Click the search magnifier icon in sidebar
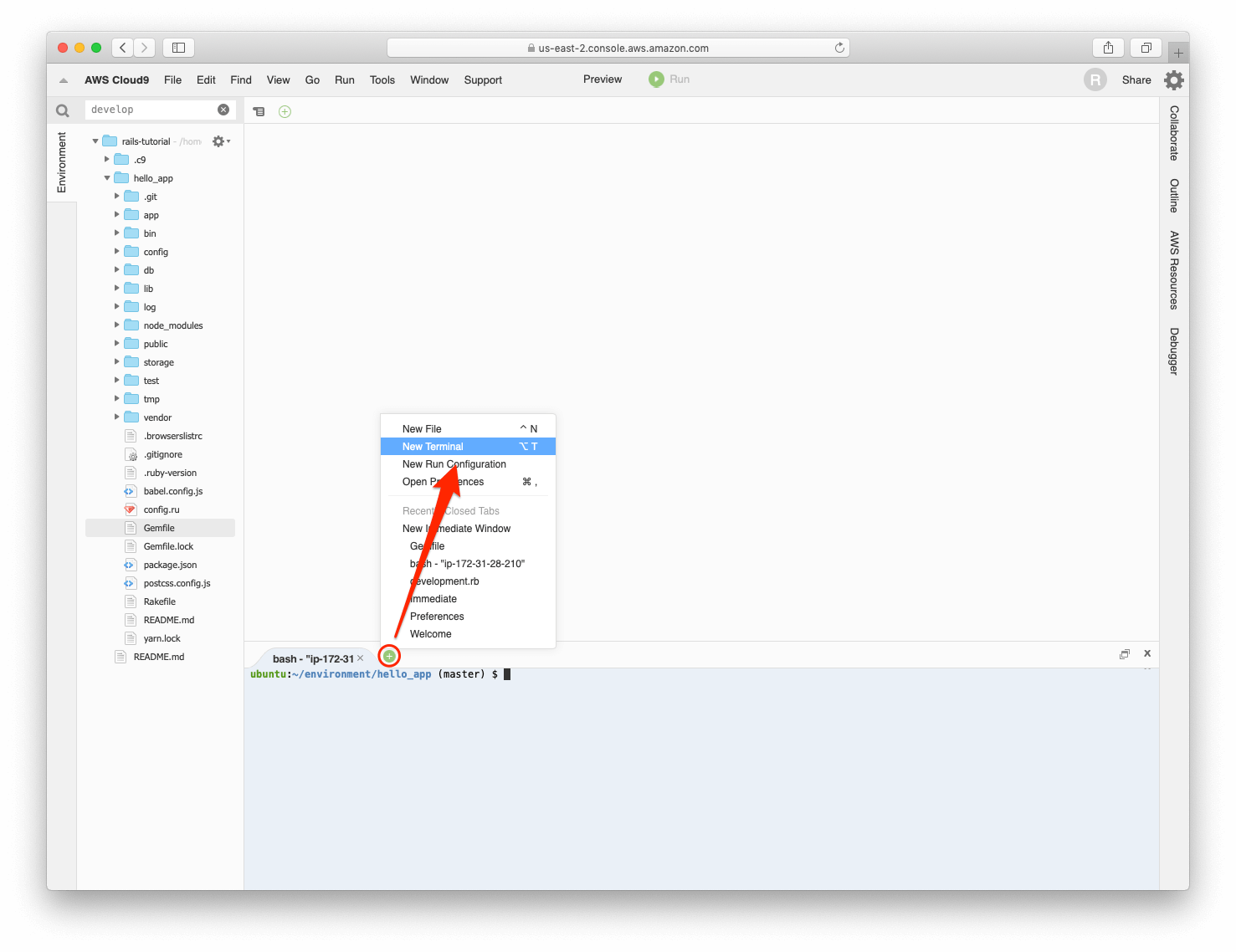 click(63, 110)
